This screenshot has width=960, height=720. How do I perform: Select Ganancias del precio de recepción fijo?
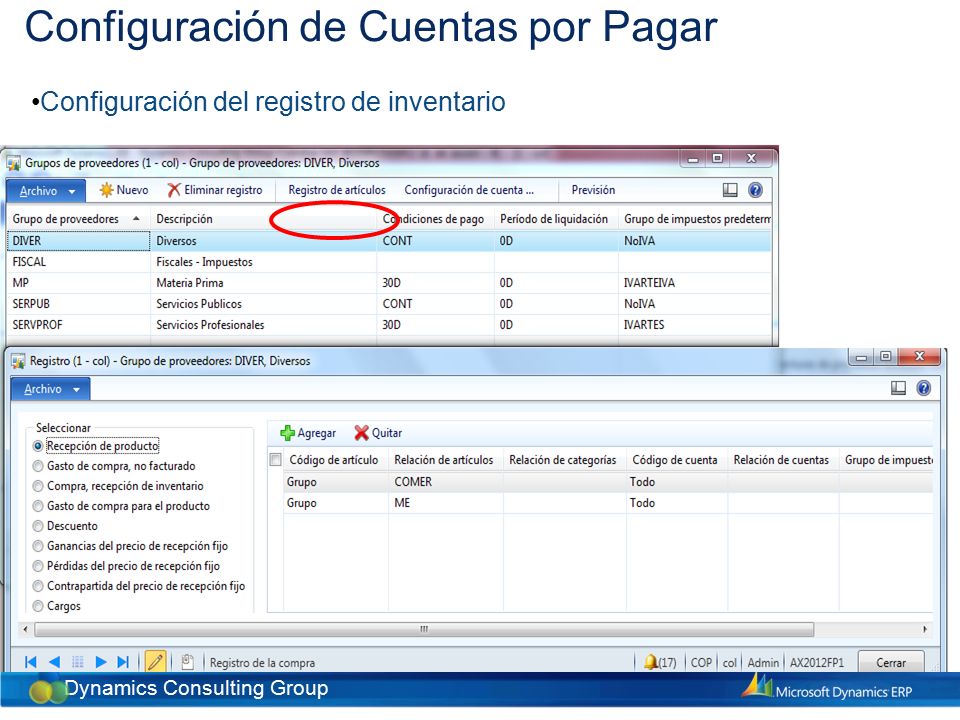[38, 546]
